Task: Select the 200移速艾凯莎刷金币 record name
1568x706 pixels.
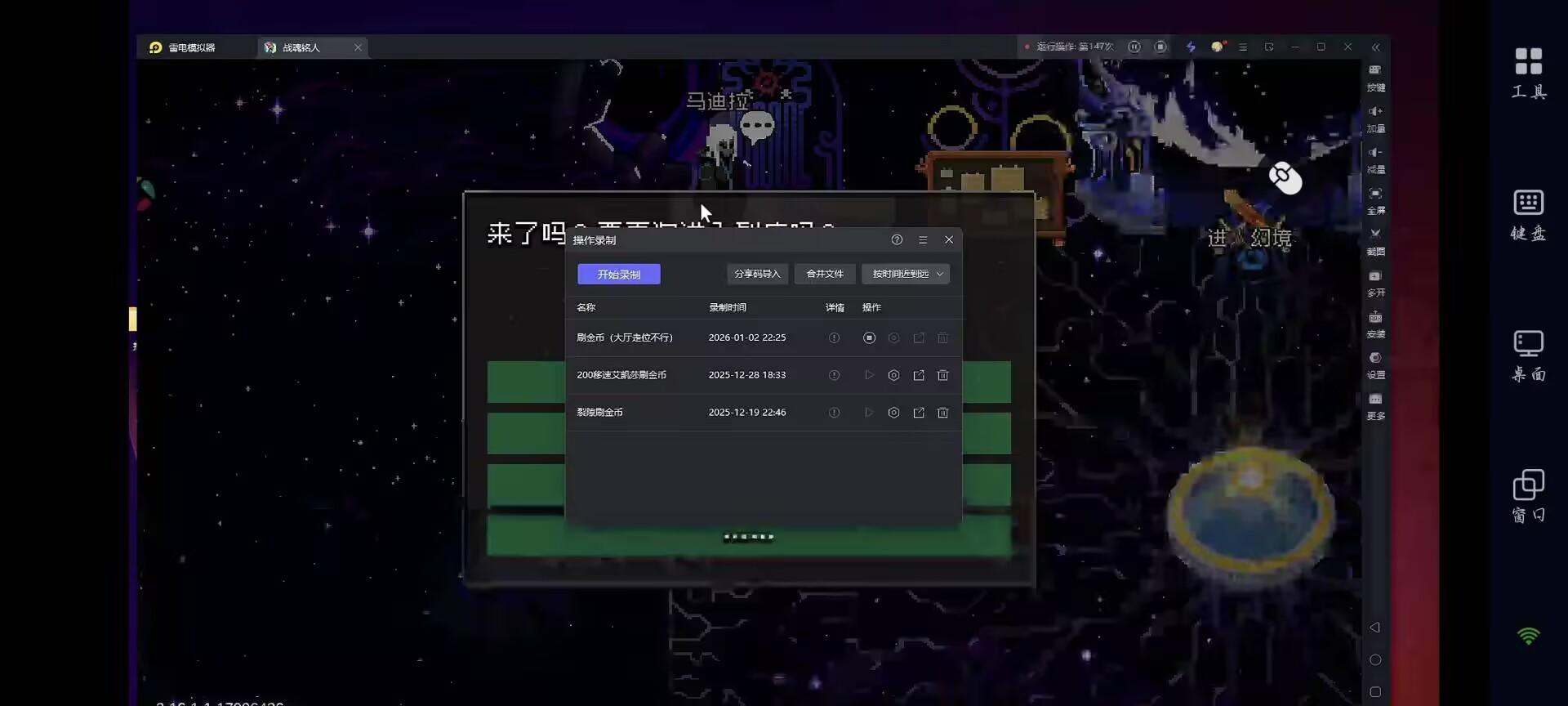Action: click(x=621, y=376)
